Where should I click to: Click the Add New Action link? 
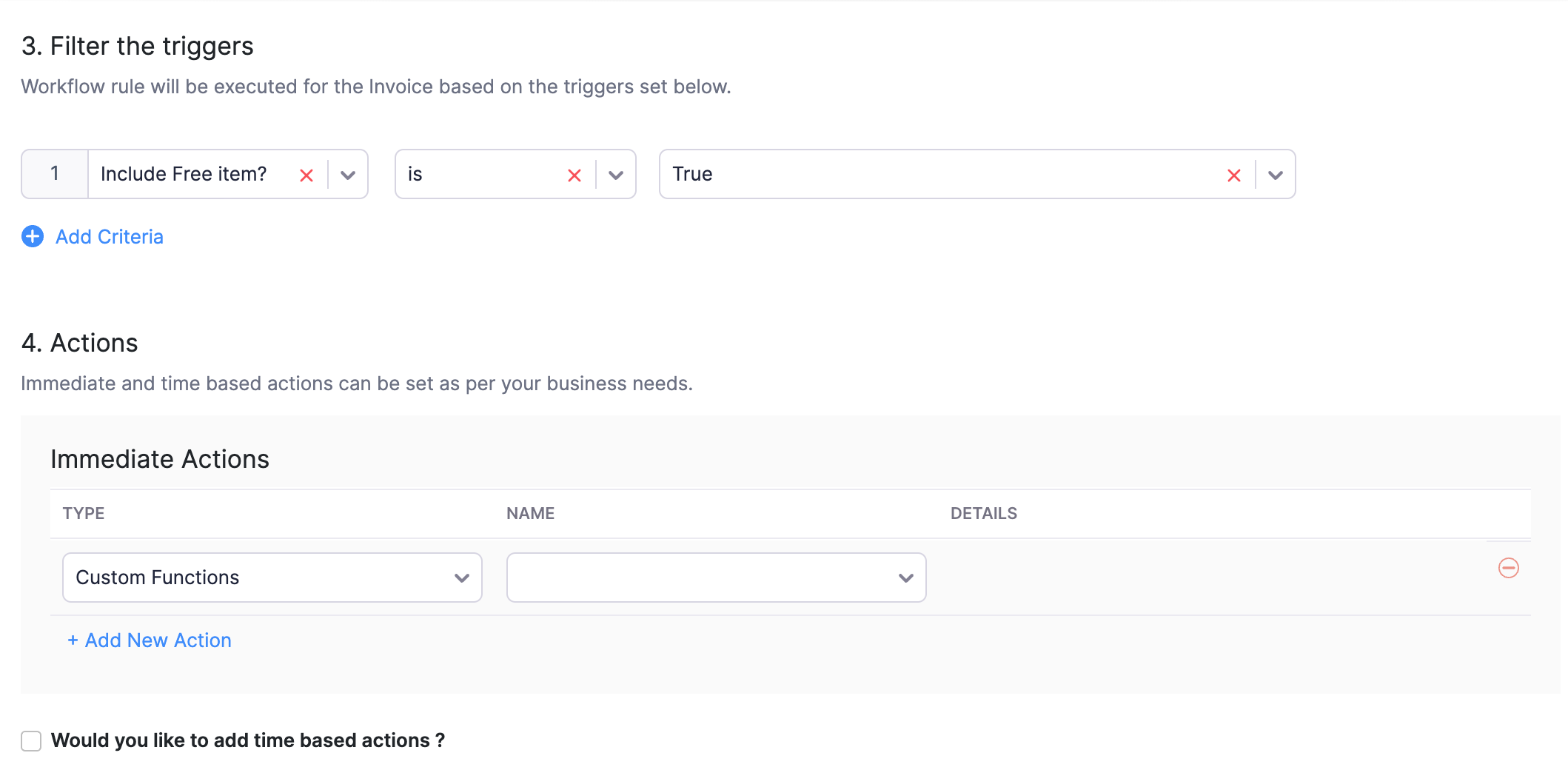pyautogui.click(x=150, y=640)
